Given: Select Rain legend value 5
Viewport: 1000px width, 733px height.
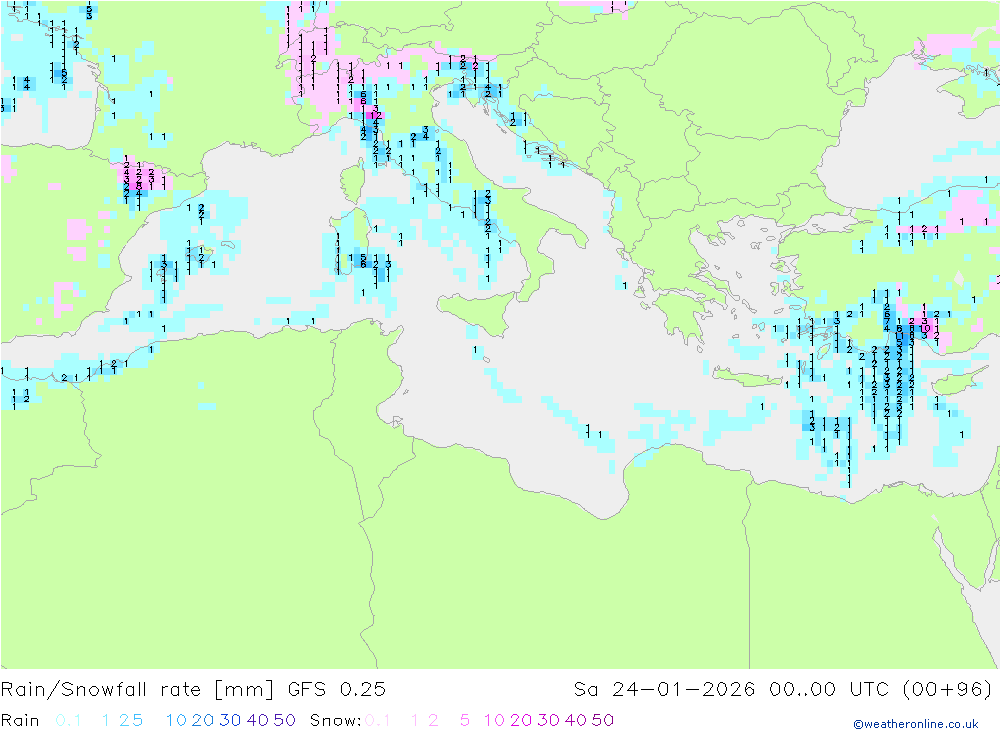Looking at the screenshot, I should 136,720.
